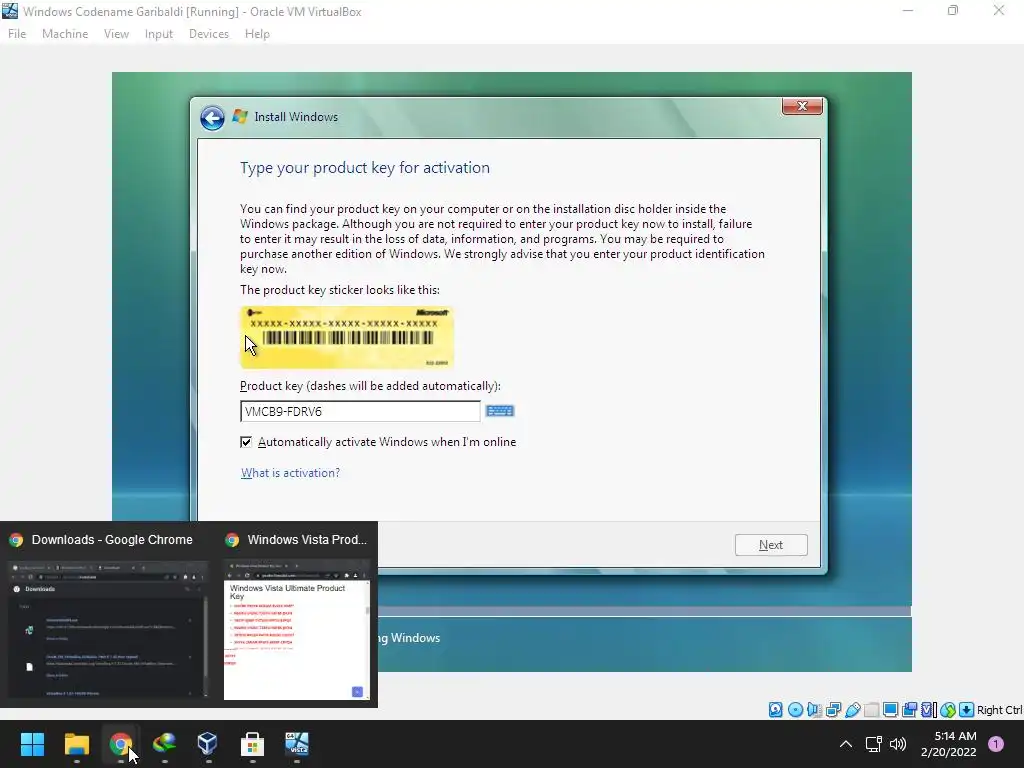This screenshot has width=1024, height=768.
Task: Click the Vista VM taskbar icon
Action: tap(296, 744)
